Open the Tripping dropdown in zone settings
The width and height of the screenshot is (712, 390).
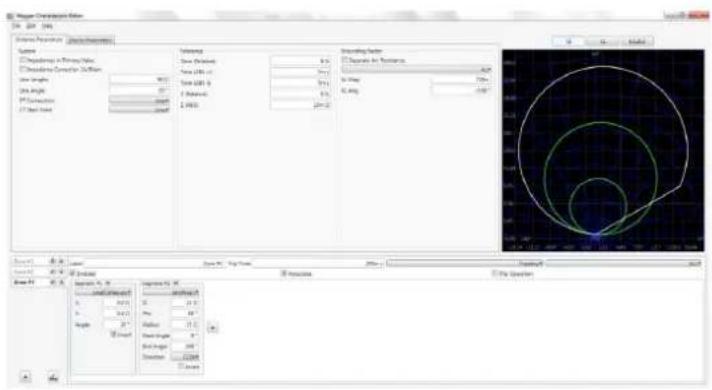pos(465,263)
